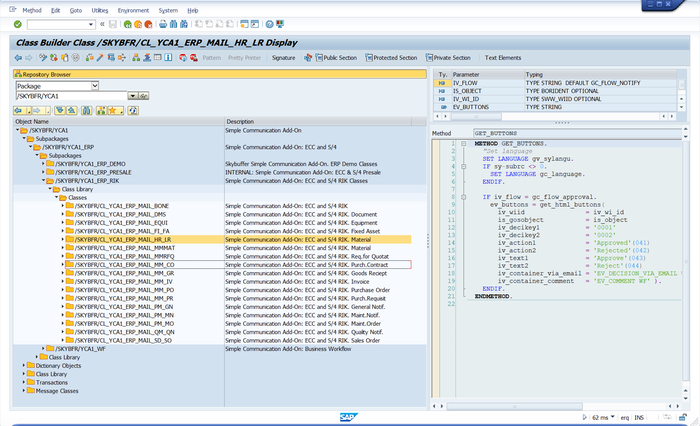Viewport: 700px width, 426px height.
Task: Click the 62 ms response time in status bar
Action: pos(600,418)
